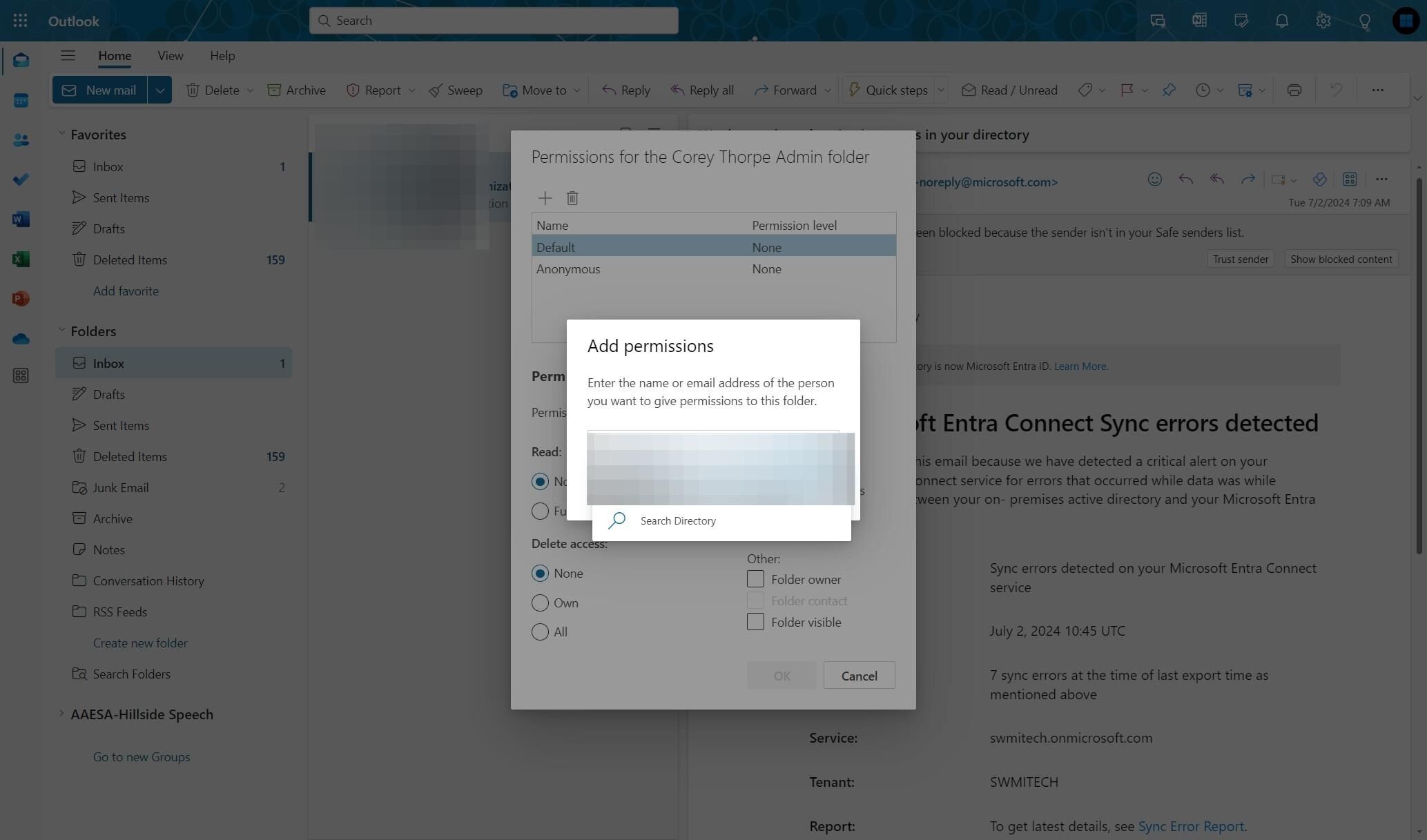Open the OneDrive cloud icon in the left rail
The width and height of the screenshot is (1427, 840).
[21, 339]
